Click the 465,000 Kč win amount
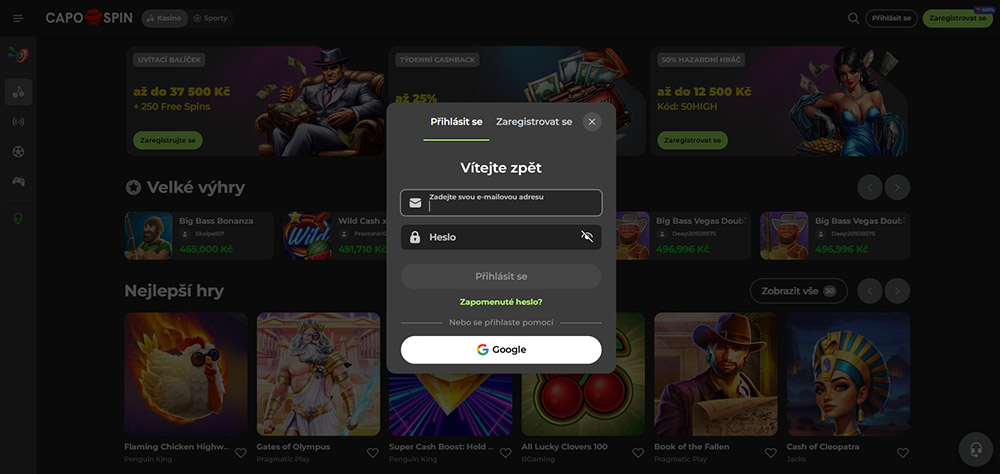 coord(206,249)
